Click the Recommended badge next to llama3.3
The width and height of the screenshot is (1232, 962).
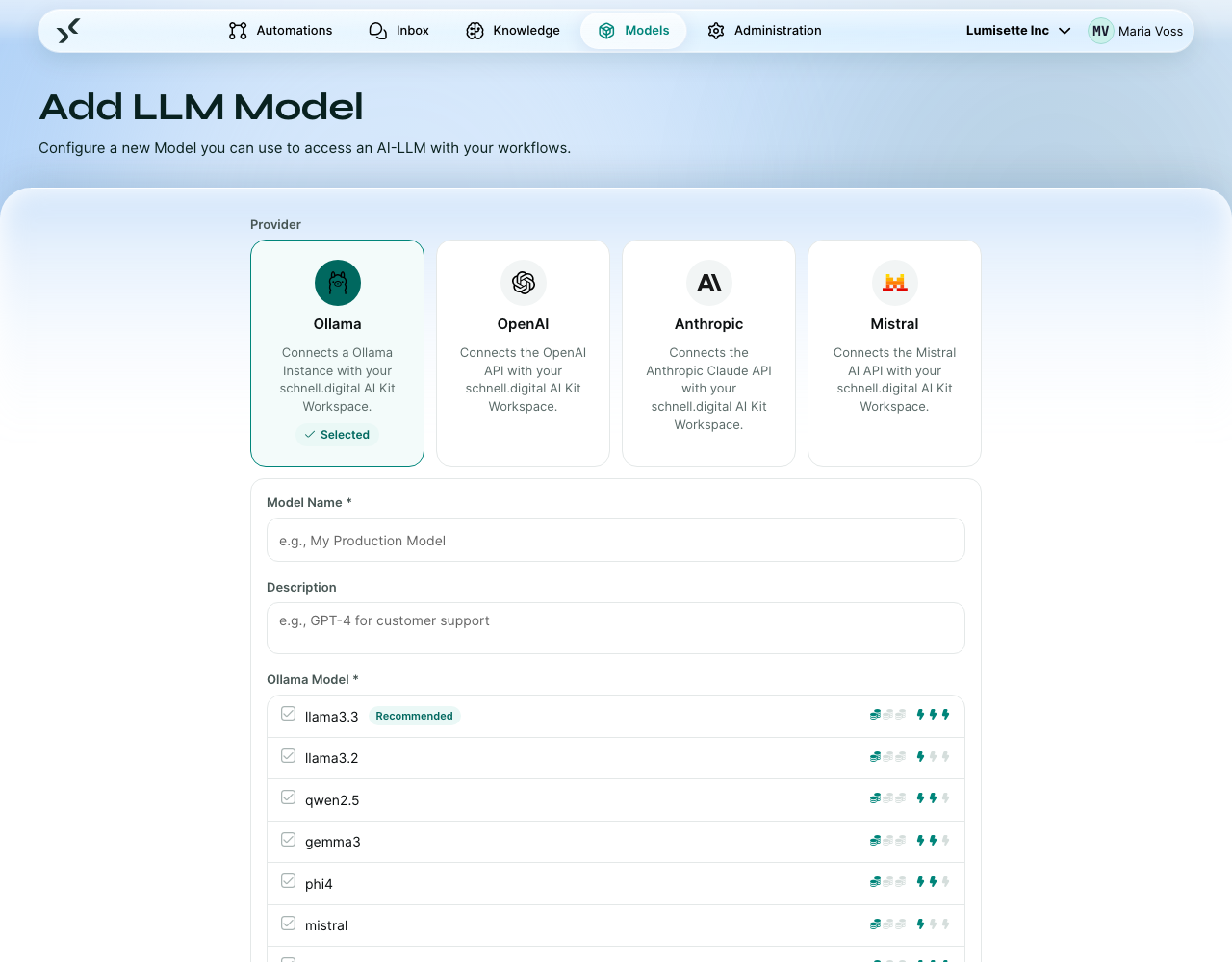[x=415, y=716]
